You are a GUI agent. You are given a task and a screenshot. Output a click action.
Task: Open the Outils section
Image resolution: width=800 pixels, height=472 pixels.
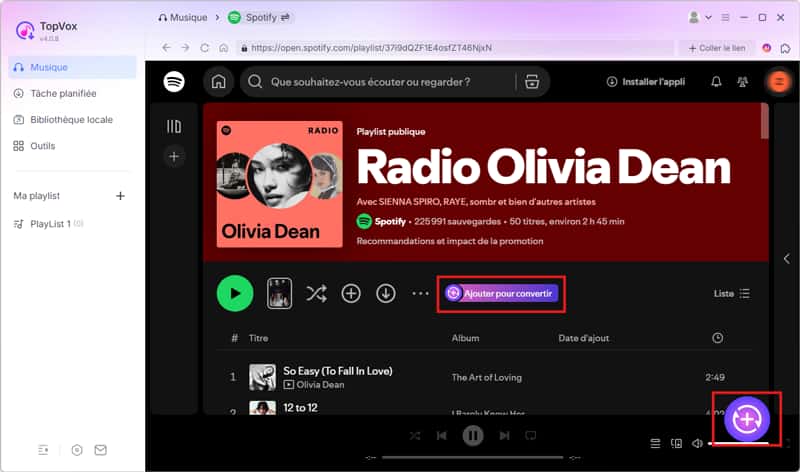[34, 146]
